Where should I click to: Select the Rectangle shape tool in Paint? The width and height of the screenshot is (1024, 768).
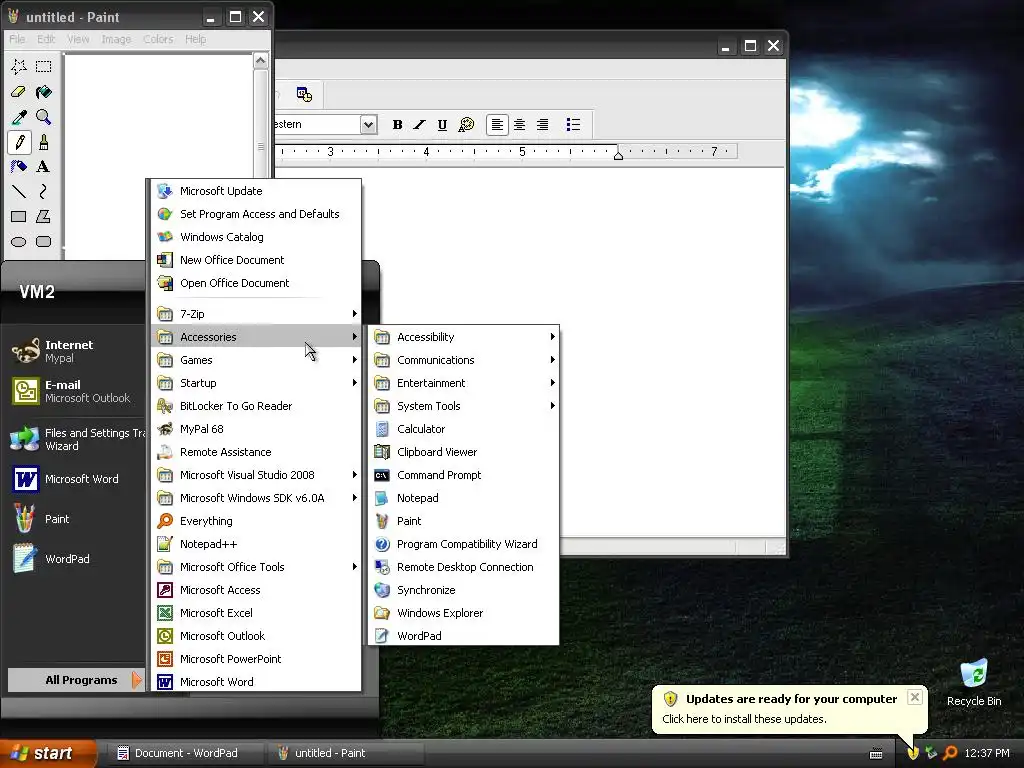click(19, 216)
